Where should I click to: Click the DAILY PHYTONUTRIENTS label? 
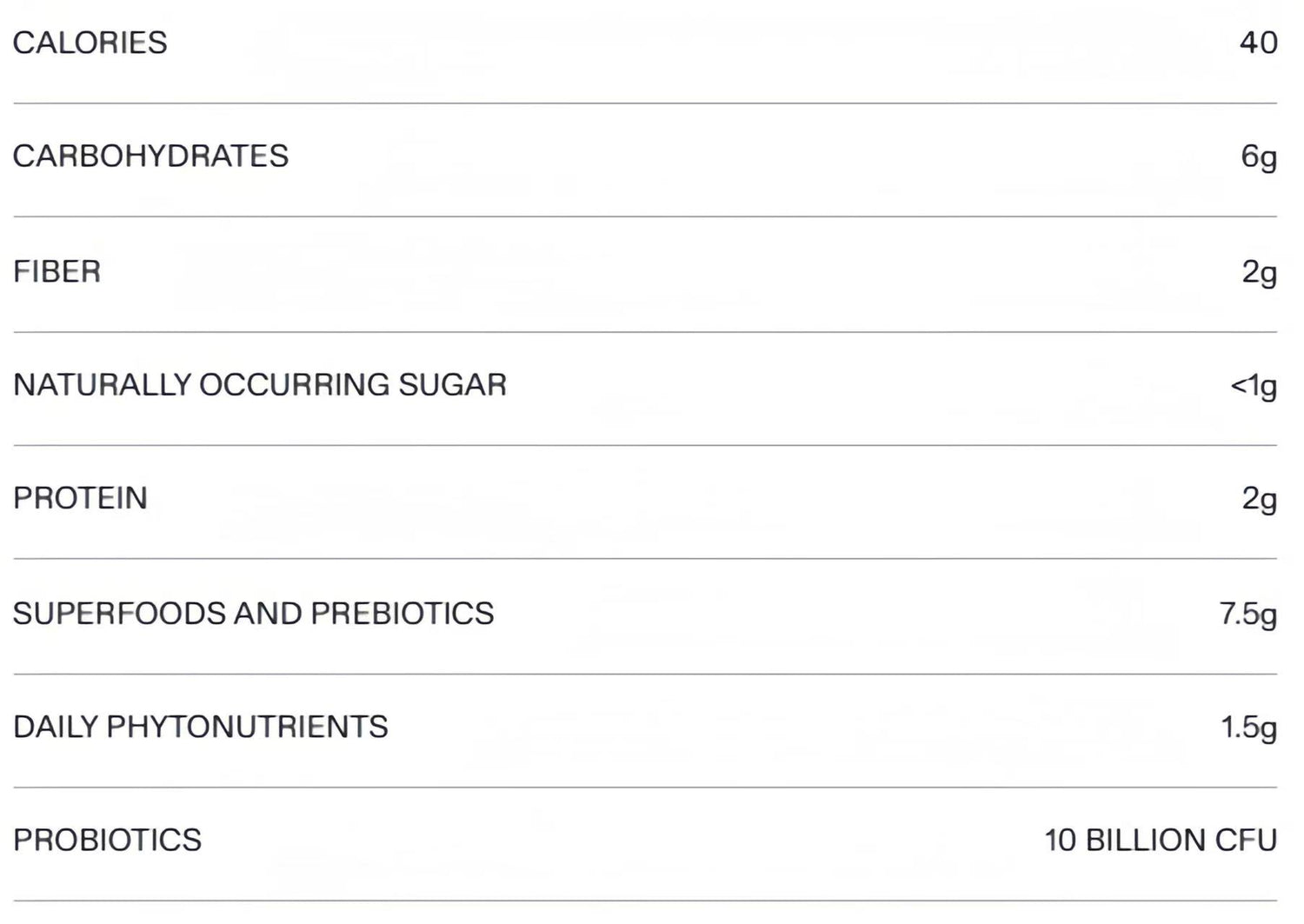(200, 727)
